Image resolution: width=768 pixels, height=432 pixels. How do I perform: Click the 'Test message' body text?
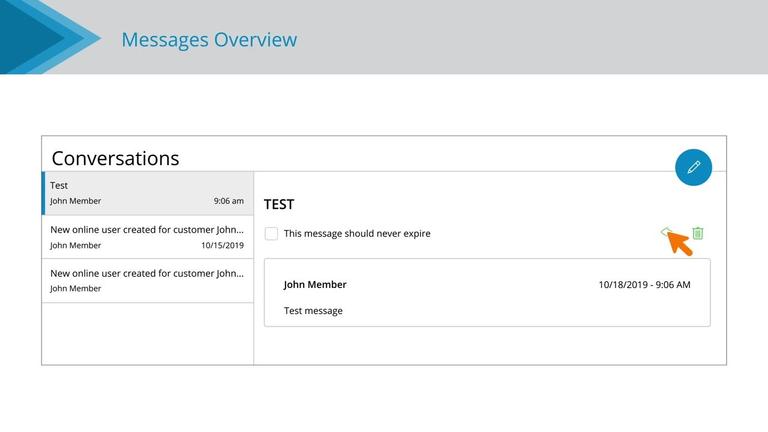coord(313,311)
